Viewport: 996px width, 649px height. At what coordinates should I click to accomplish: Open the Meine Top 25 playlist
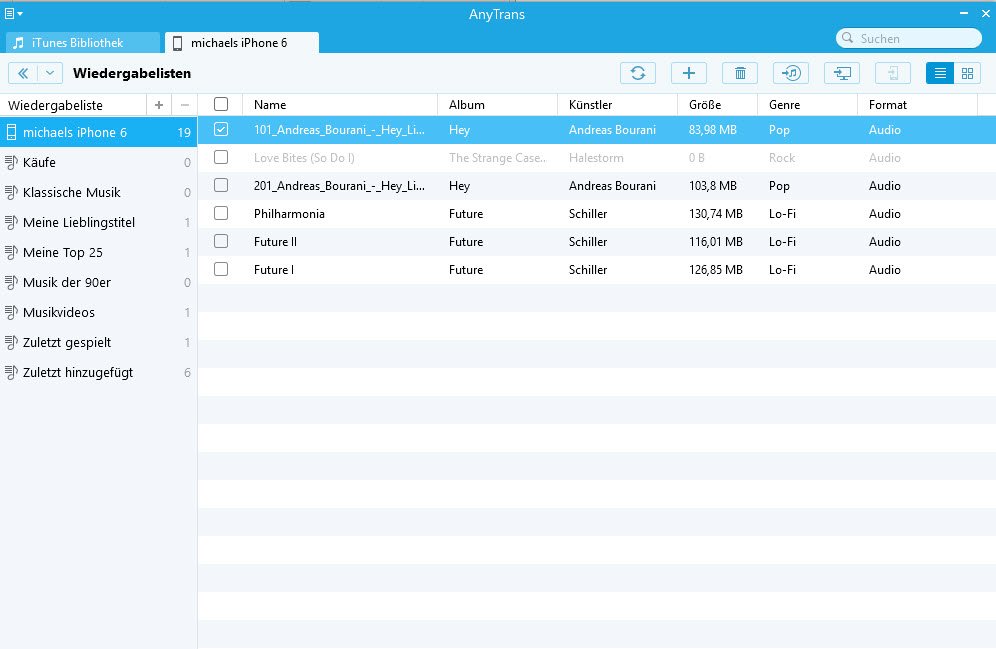click(63, 253)
